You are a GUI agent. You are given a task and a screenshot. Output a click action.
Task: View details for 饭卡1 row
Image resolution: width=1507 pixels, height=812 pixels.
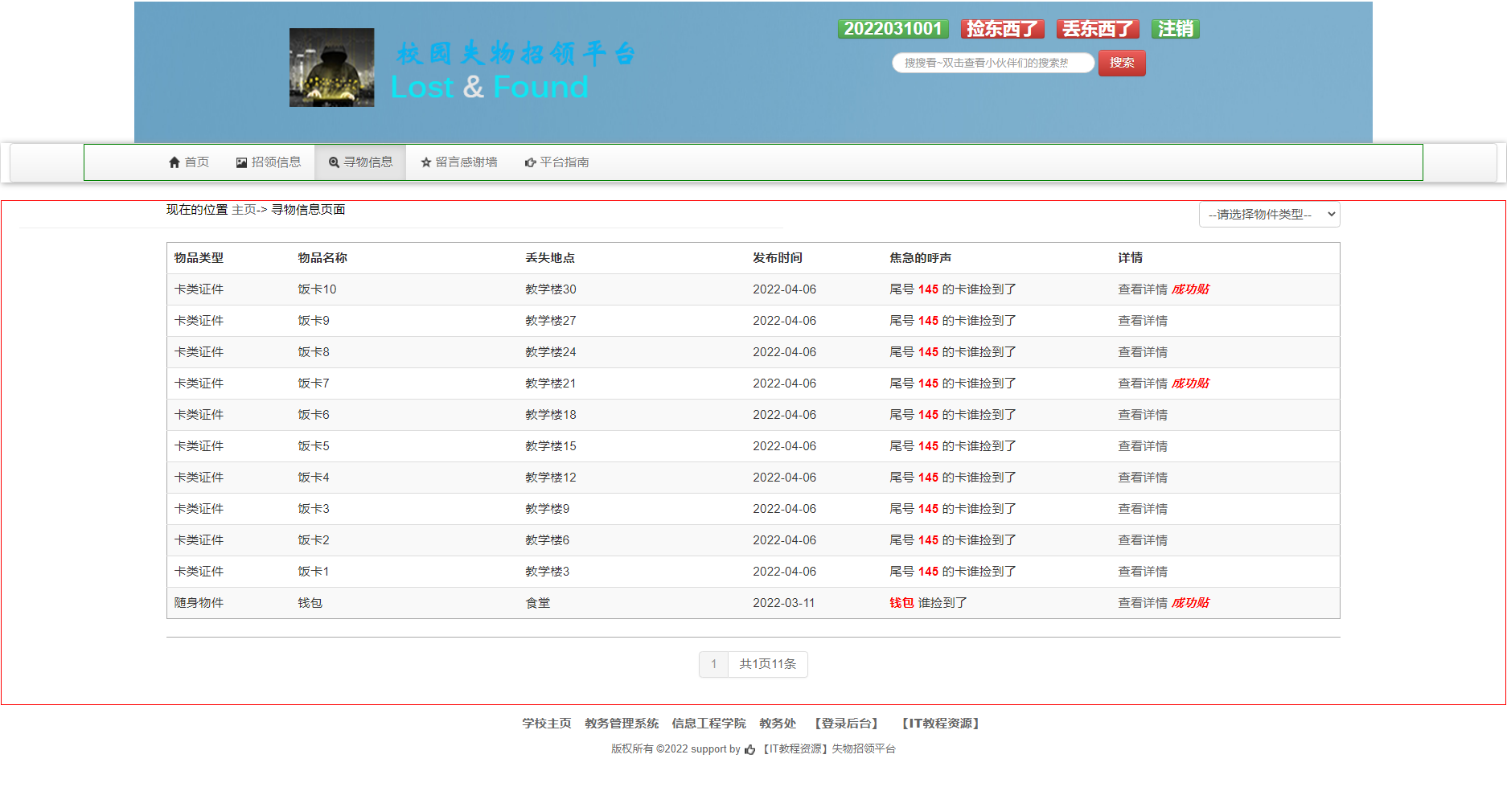tap(1143, 572)
